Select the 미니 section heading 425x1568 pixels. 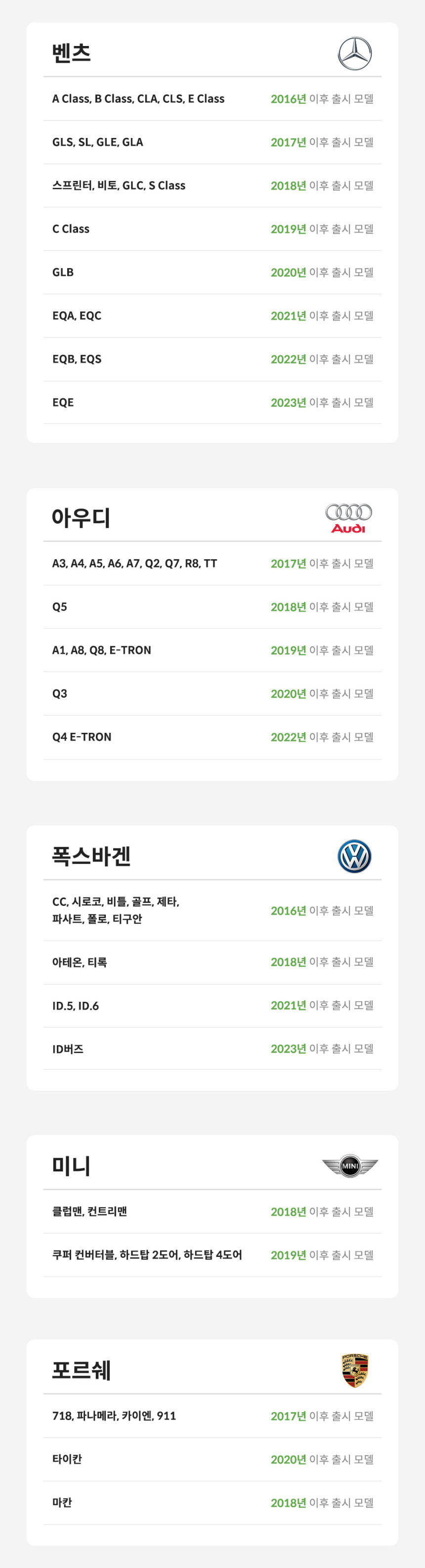(71, 1165)
